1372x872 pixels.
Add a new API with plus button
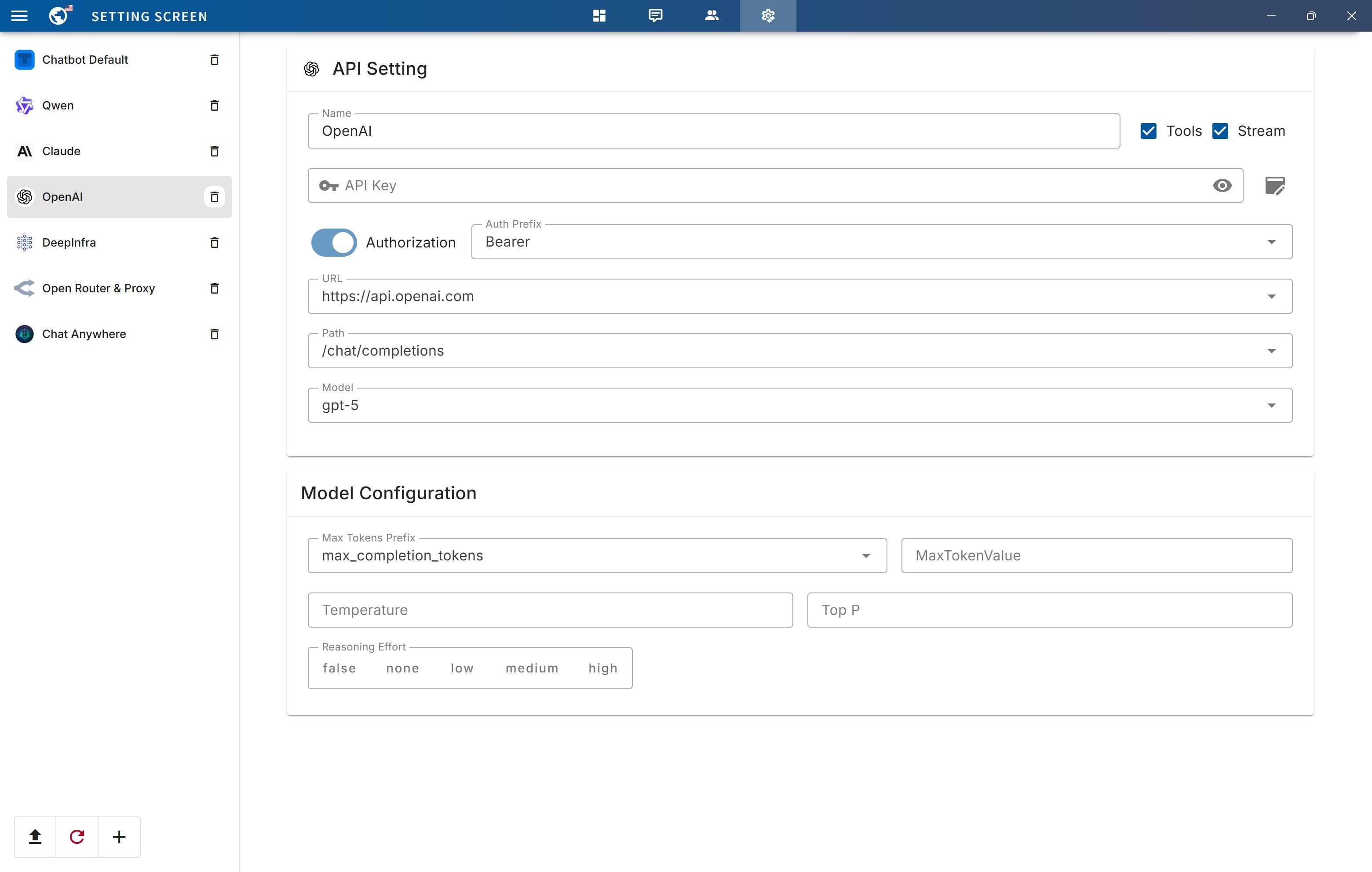[119, 836]
